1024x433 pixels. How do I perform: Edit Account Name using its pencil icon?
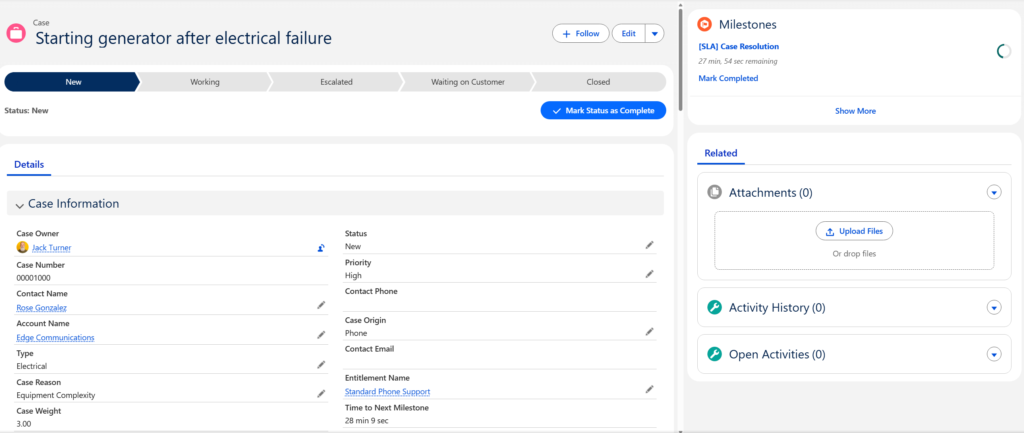[x=321, y=335]
